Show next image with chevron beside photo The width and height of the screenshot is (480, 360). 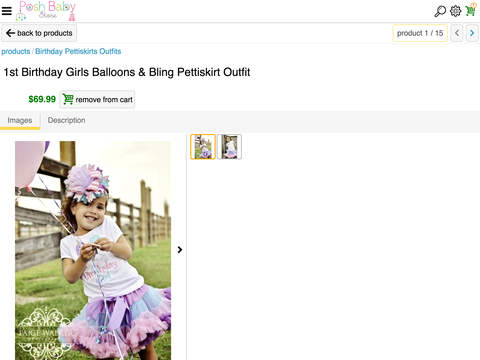(180, 250)
